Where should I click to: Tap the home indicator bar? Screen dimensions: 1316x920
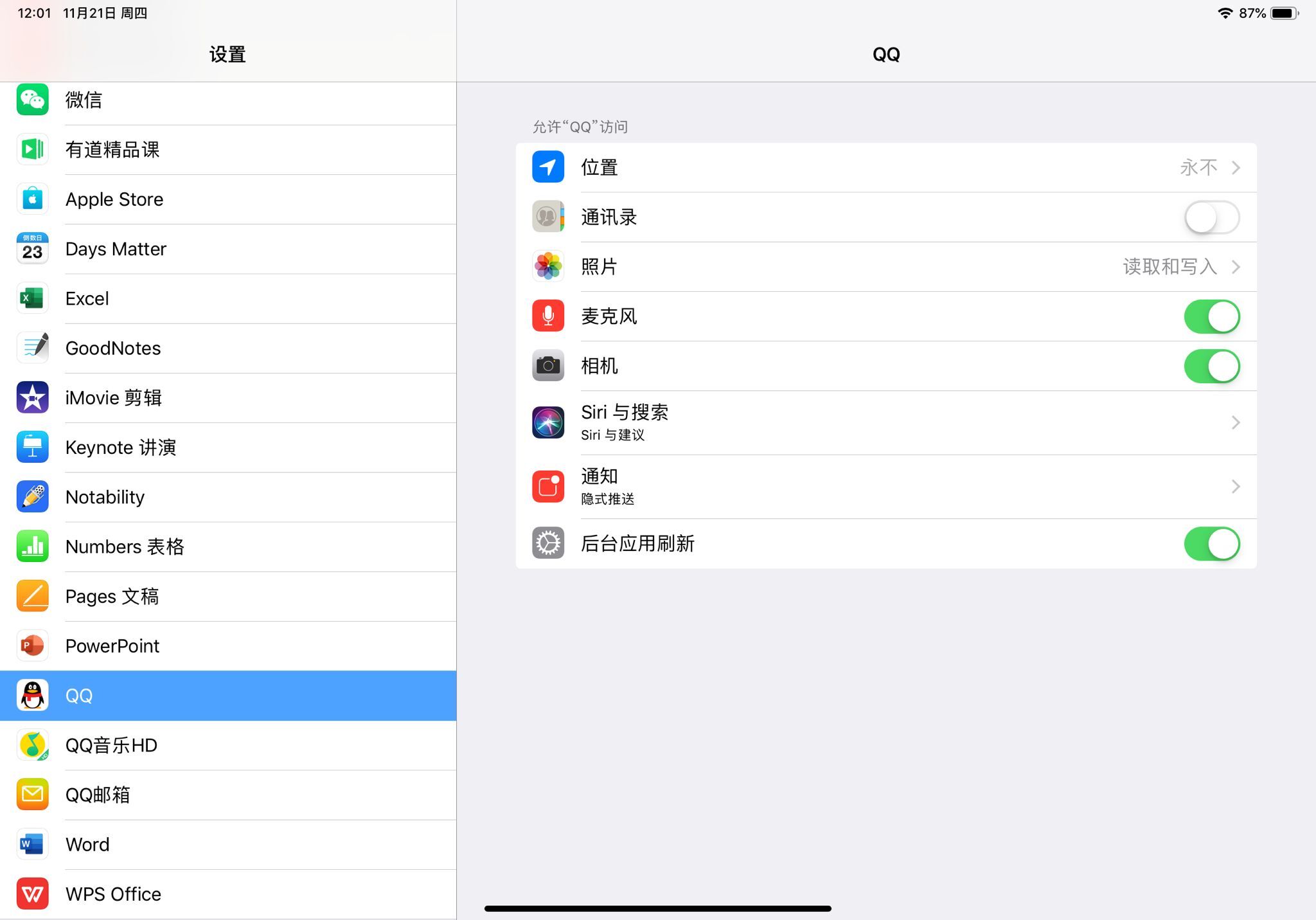[x=657, y=908]
